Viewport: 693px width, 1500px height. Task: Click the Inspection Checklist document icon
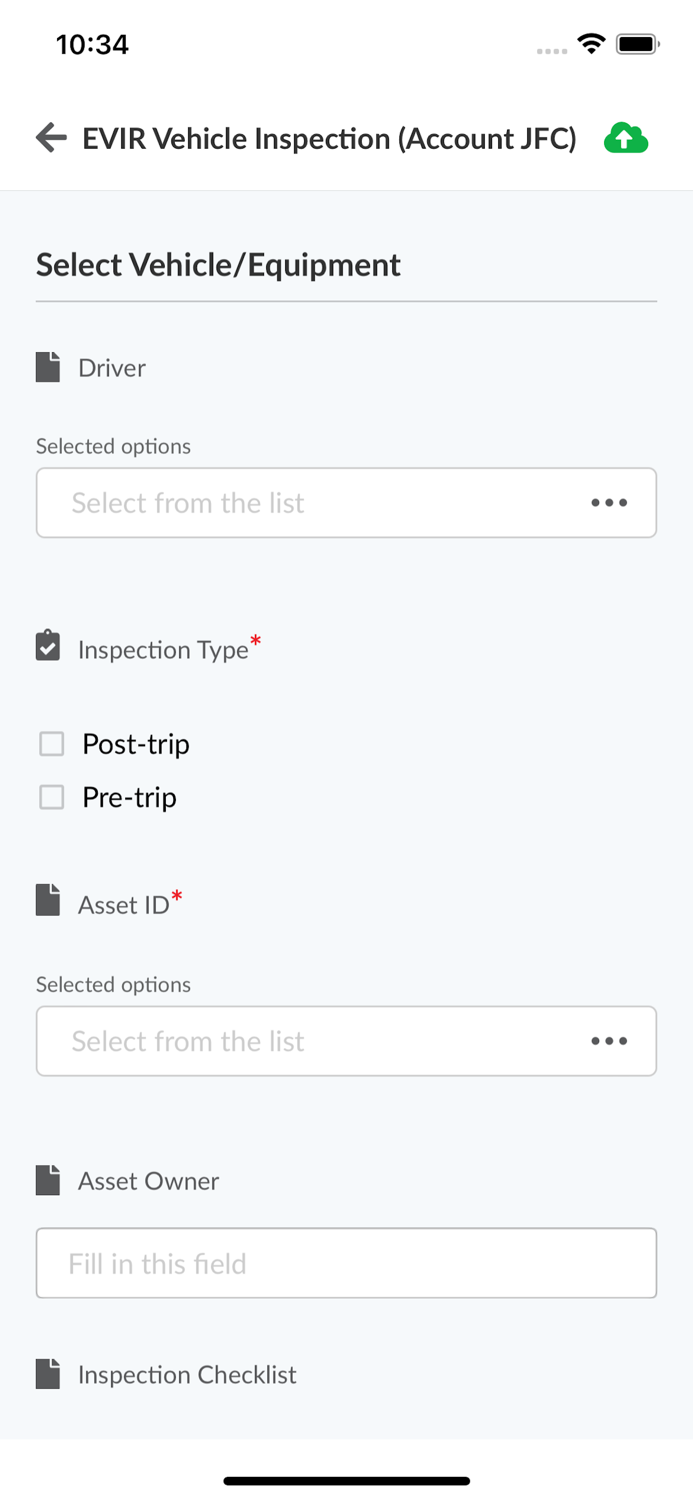(x=48, y=1374)
